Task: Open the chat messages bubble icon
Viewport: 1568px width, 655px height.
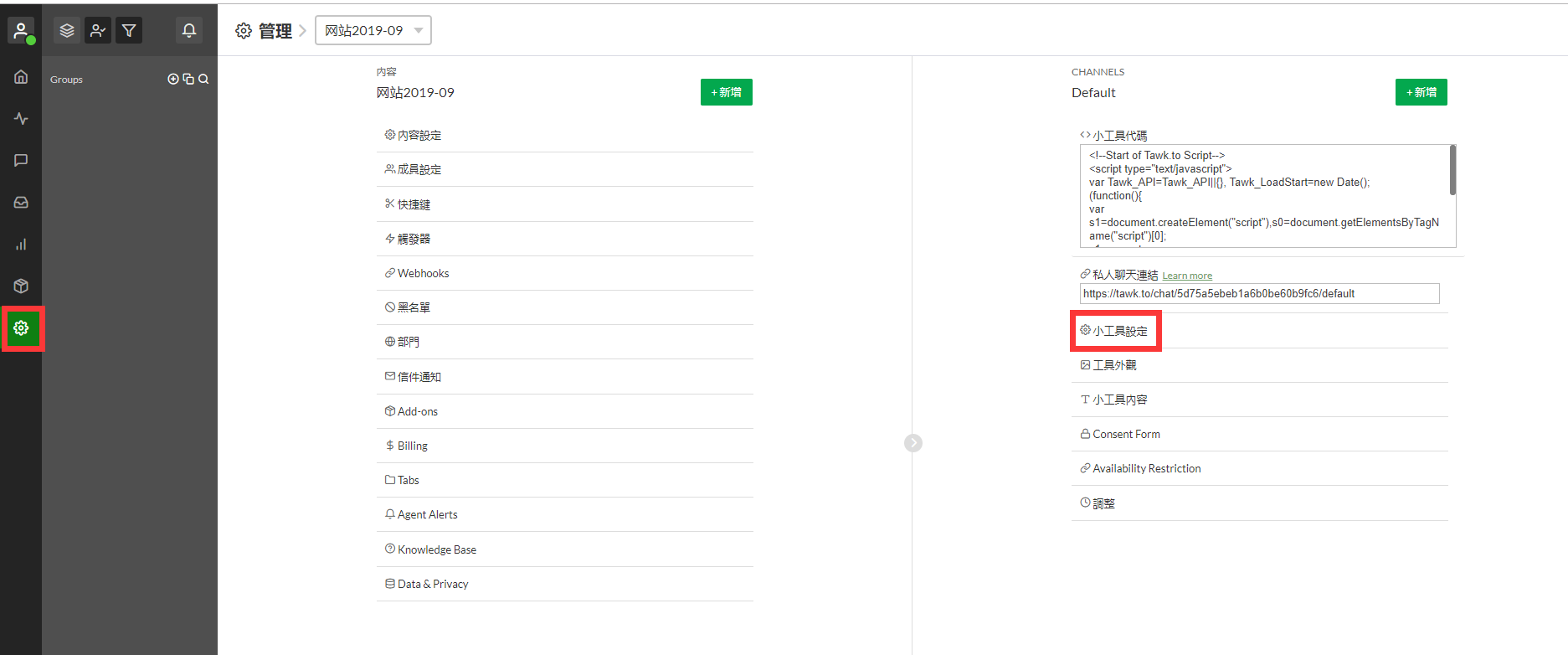Action: click(21, 160)
